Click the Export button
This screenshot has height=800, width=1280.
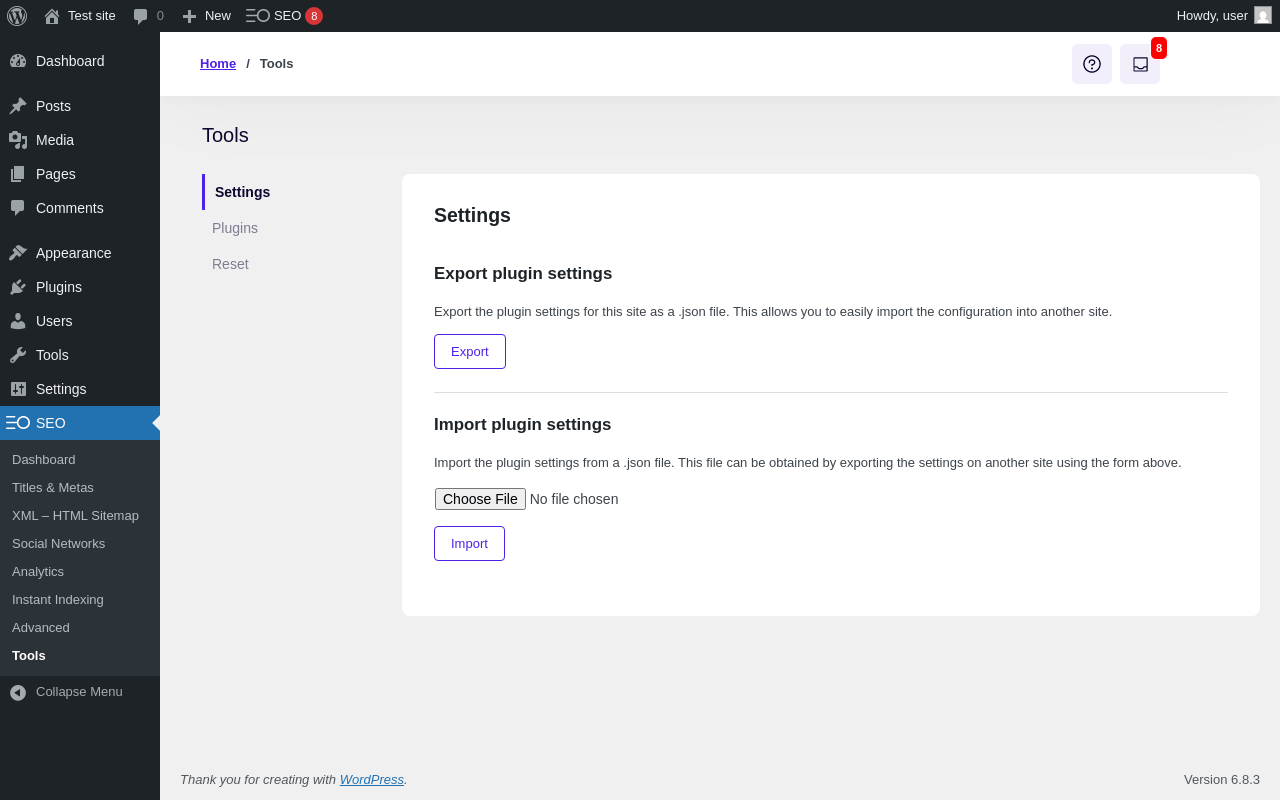[470, 352]
